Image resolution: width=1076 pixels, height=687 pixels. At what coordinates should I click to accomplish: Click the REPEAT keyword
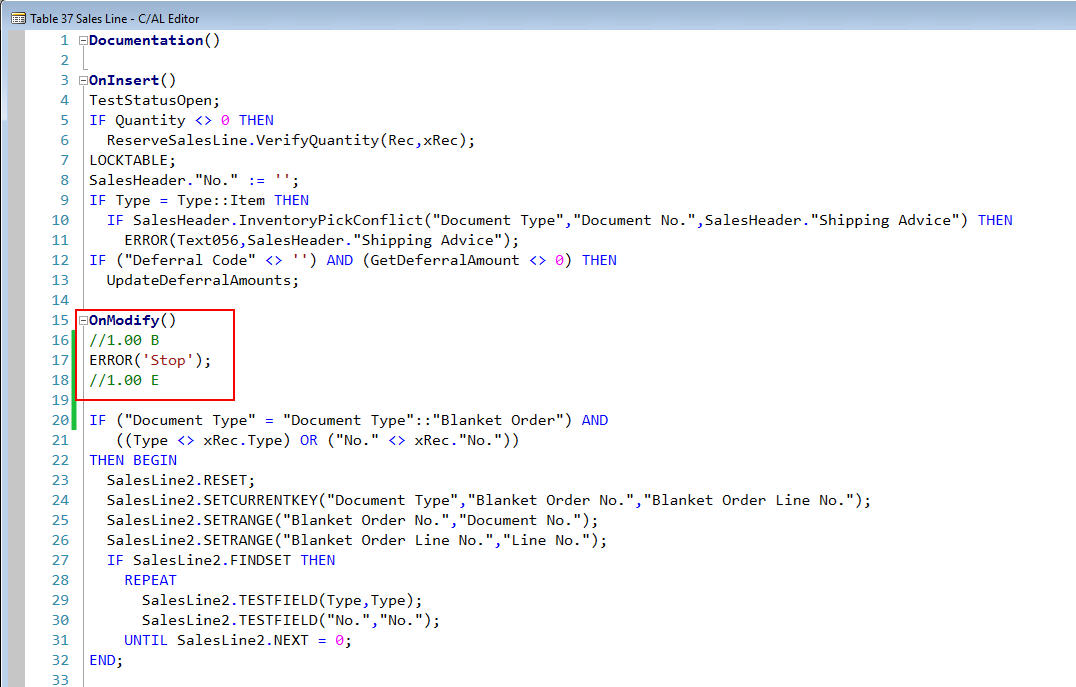(x=150, y=580)
